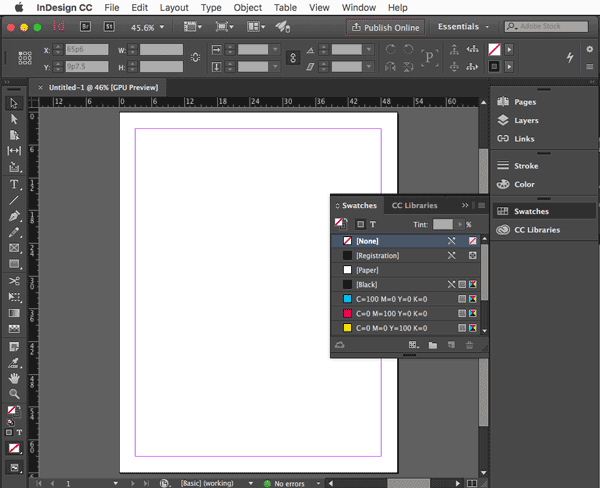Image resolution: width=600 pixels, height=488 pixels.
Task: Switch to the CC Libraries tab
Action: click(x=414, y=206)
